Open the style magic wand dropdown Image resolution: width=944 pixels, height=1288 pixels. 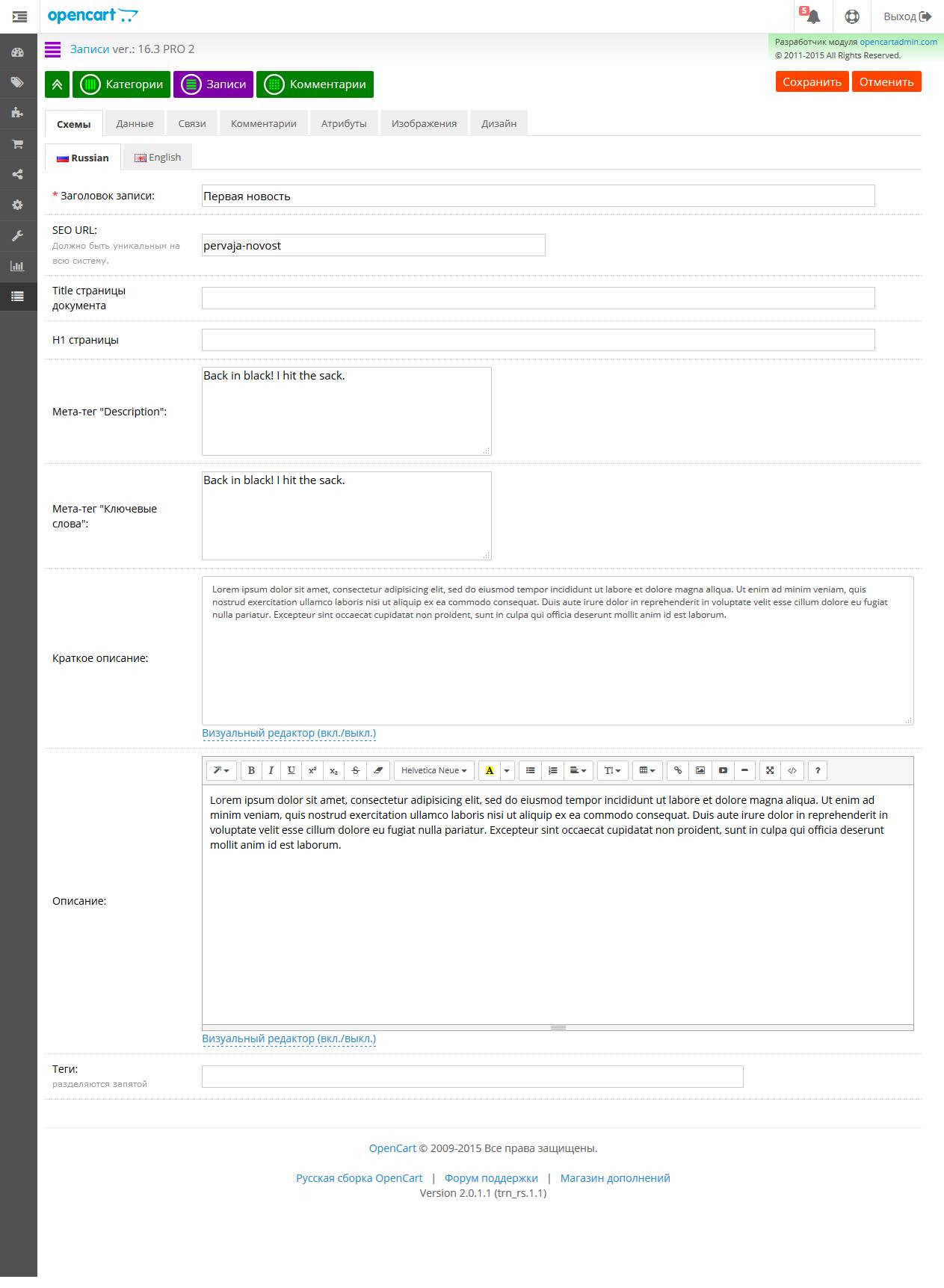coord(221,770)
